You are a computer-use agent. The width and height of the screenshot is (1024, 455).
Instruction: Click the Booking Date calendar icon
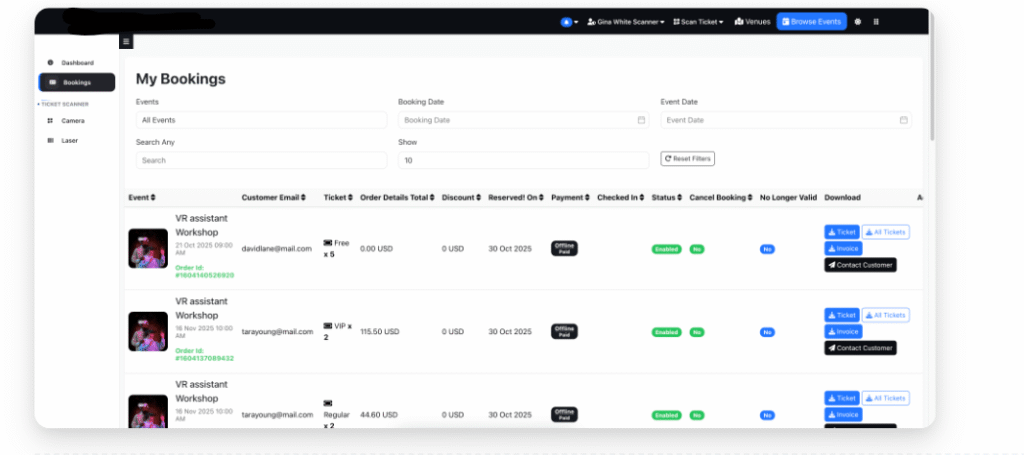pos(641,120)
